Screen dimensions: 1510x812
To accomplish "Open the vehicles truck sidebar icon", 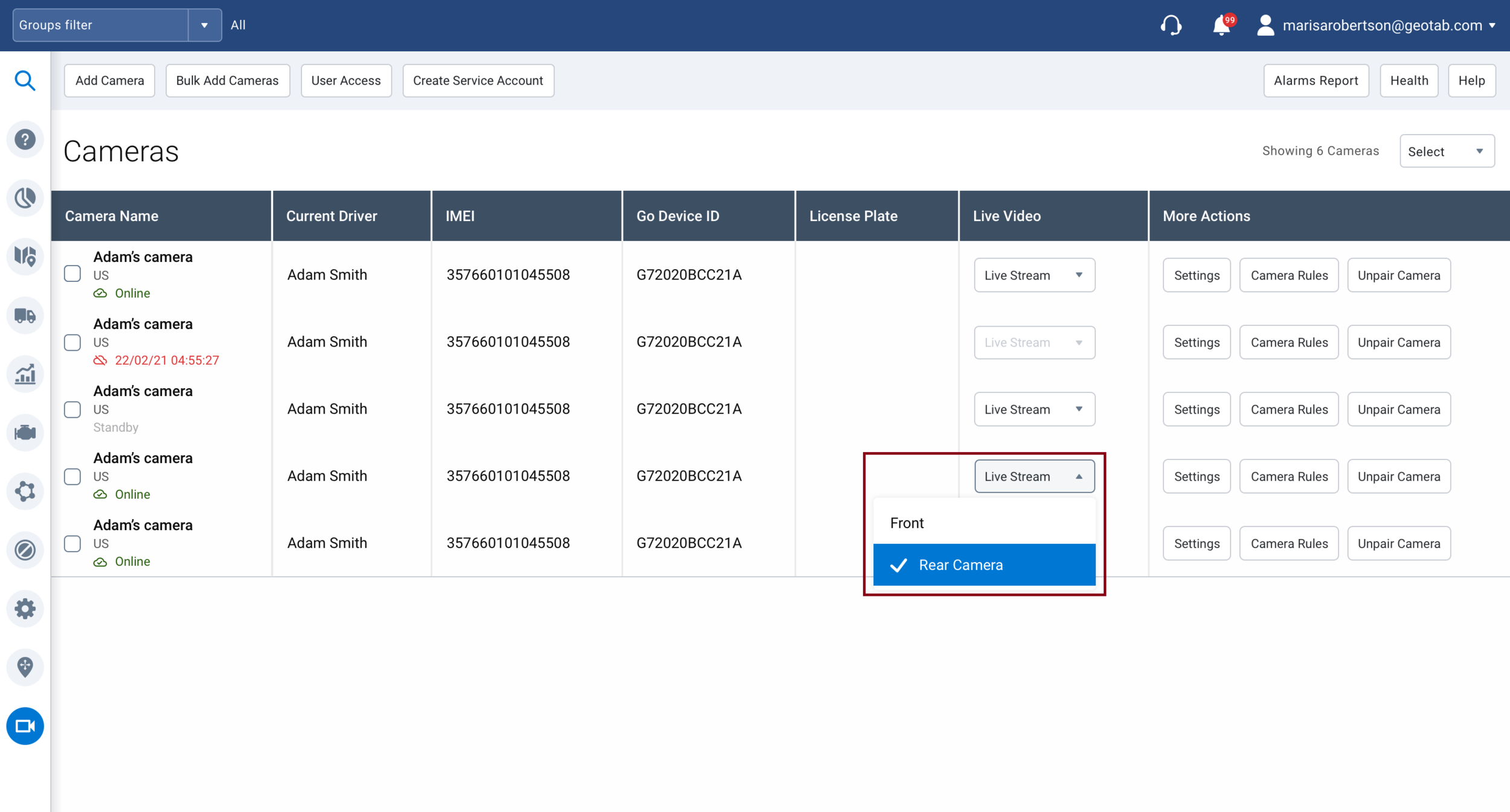I will point(25,315).
